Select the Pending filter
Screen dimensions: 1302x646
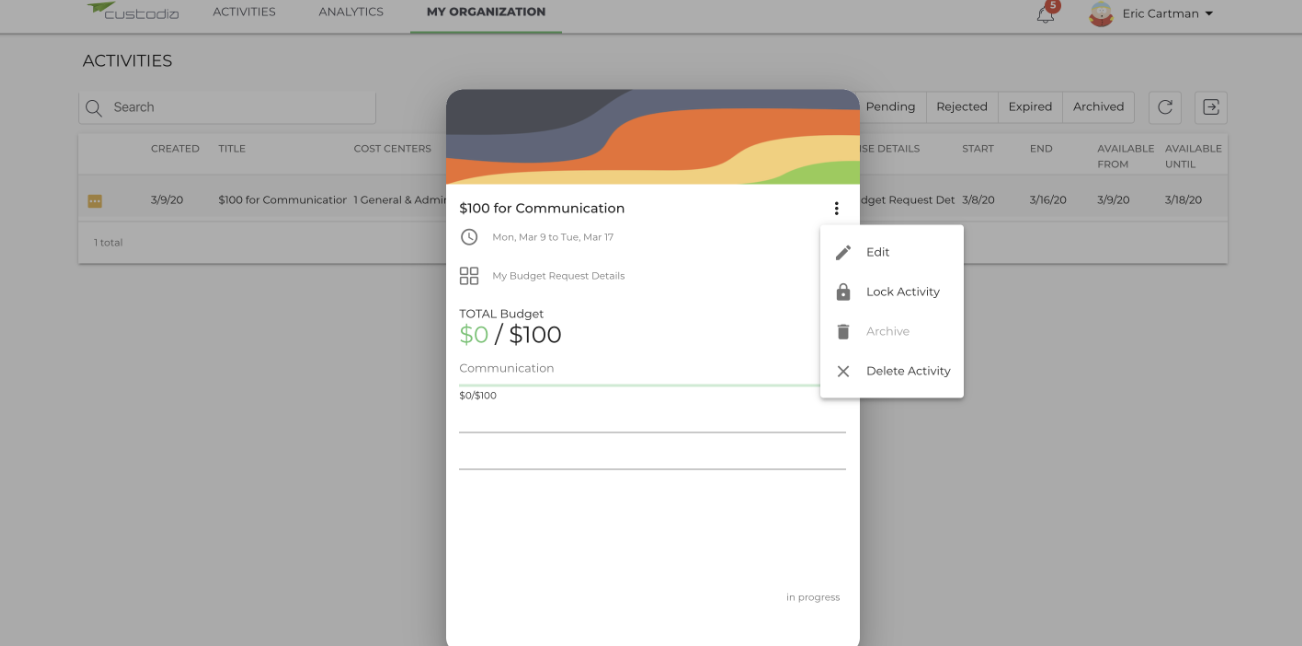click(890, 107)
